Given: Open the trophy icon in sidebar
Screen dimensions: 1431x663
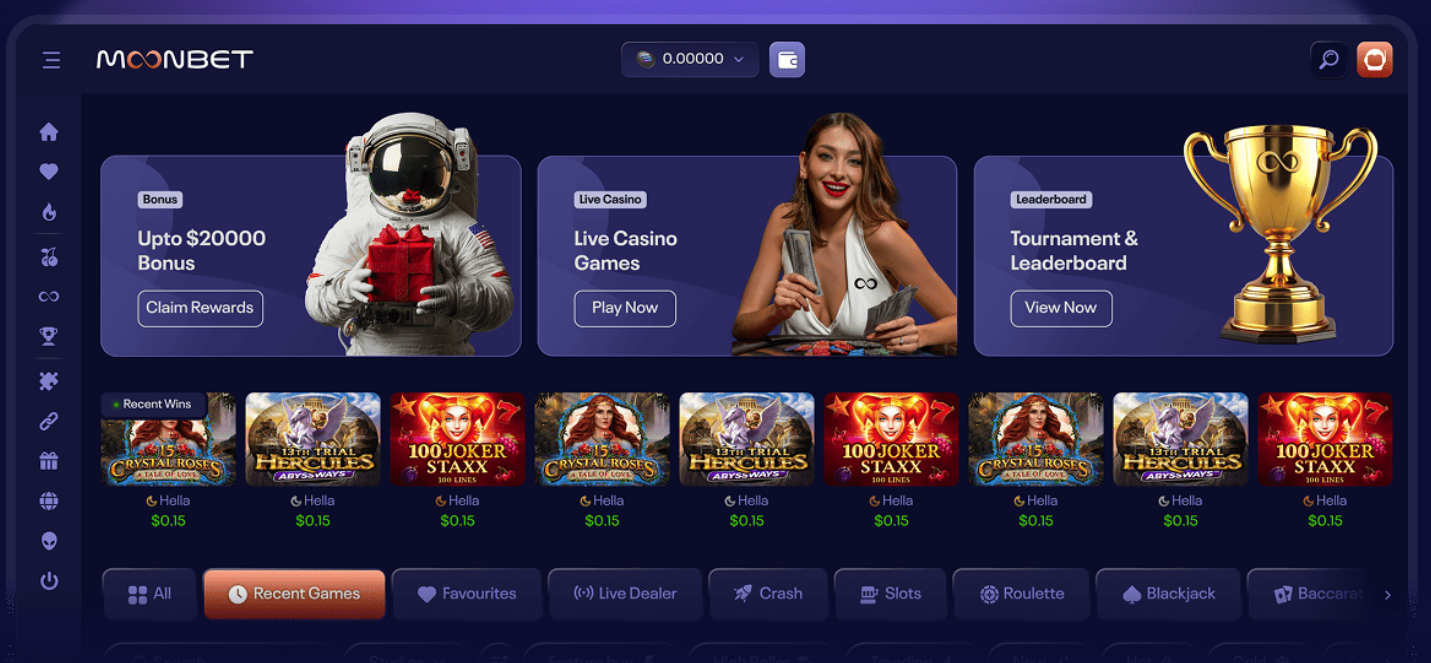Looking at the screenshot, I should point(48,336).
